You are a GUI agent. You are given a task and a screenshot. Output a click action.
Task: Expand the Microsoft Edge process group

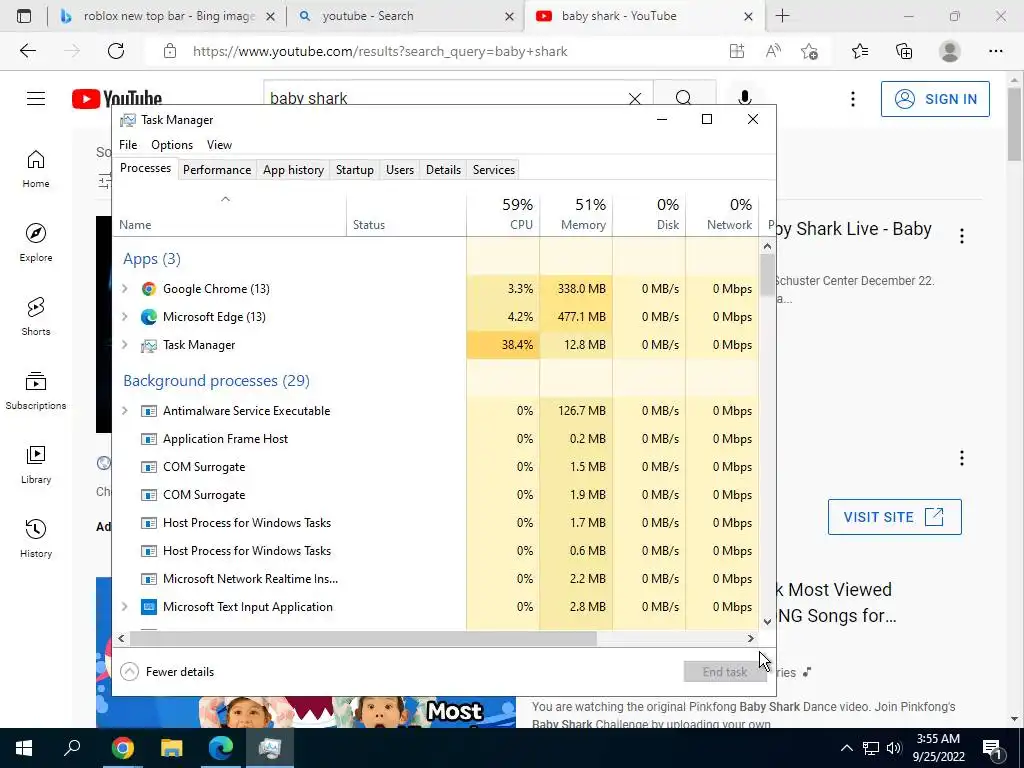[125, 317]
